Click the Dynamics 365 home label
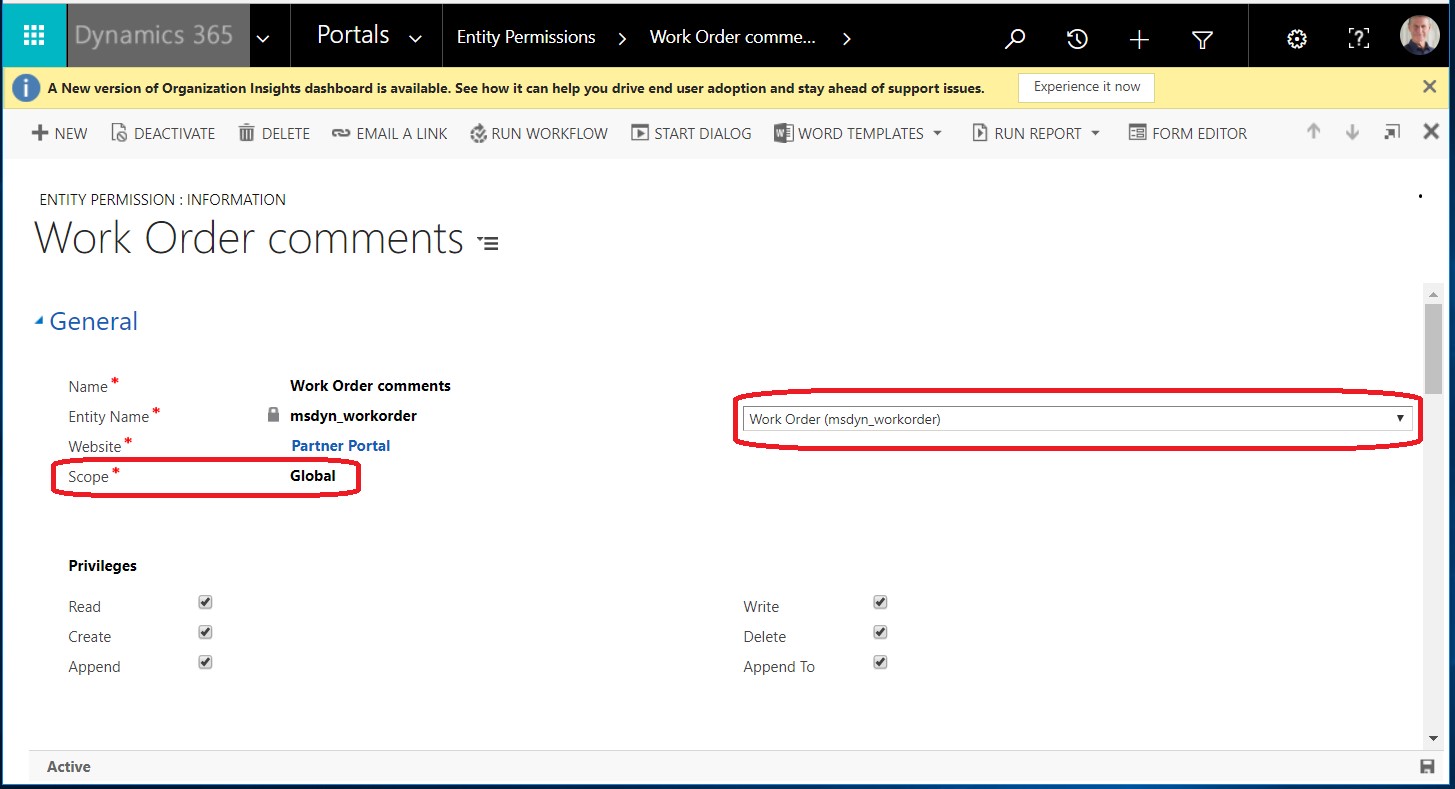Viewport: 1455px width, 789px height. point(154,35)
